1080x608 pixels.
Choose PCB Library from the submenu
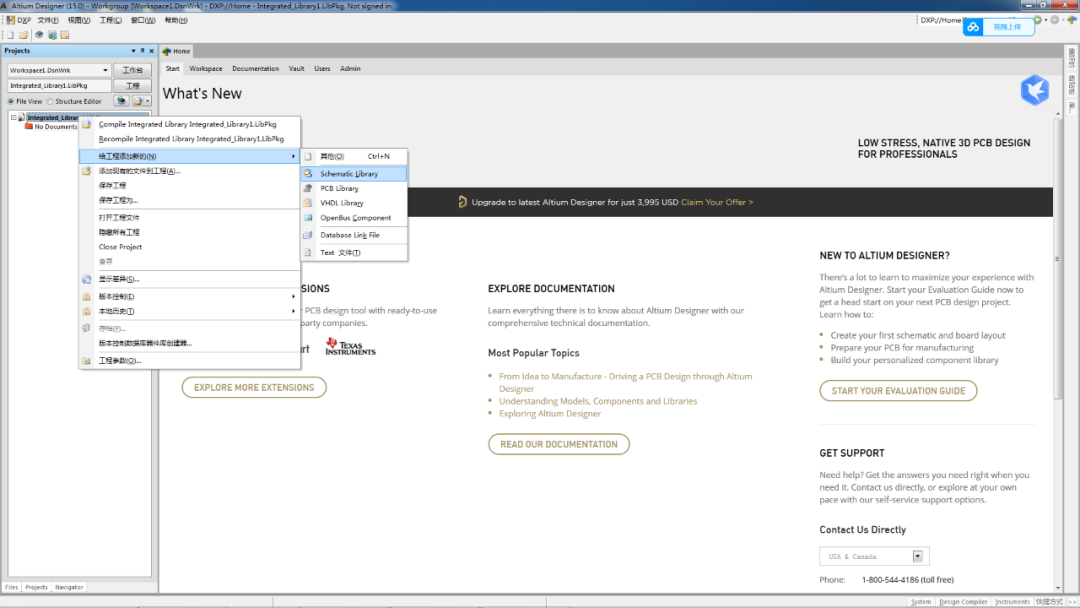click(354, 188)
